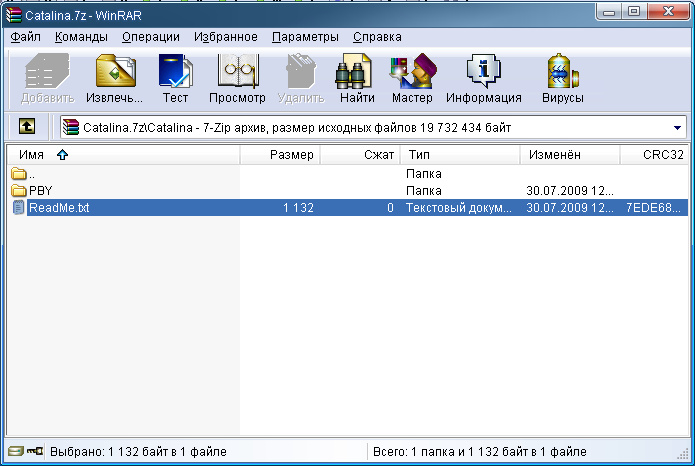Sort by the Размер column header
This screenshot has width=695, height=466.
click(x=280, y=155)
